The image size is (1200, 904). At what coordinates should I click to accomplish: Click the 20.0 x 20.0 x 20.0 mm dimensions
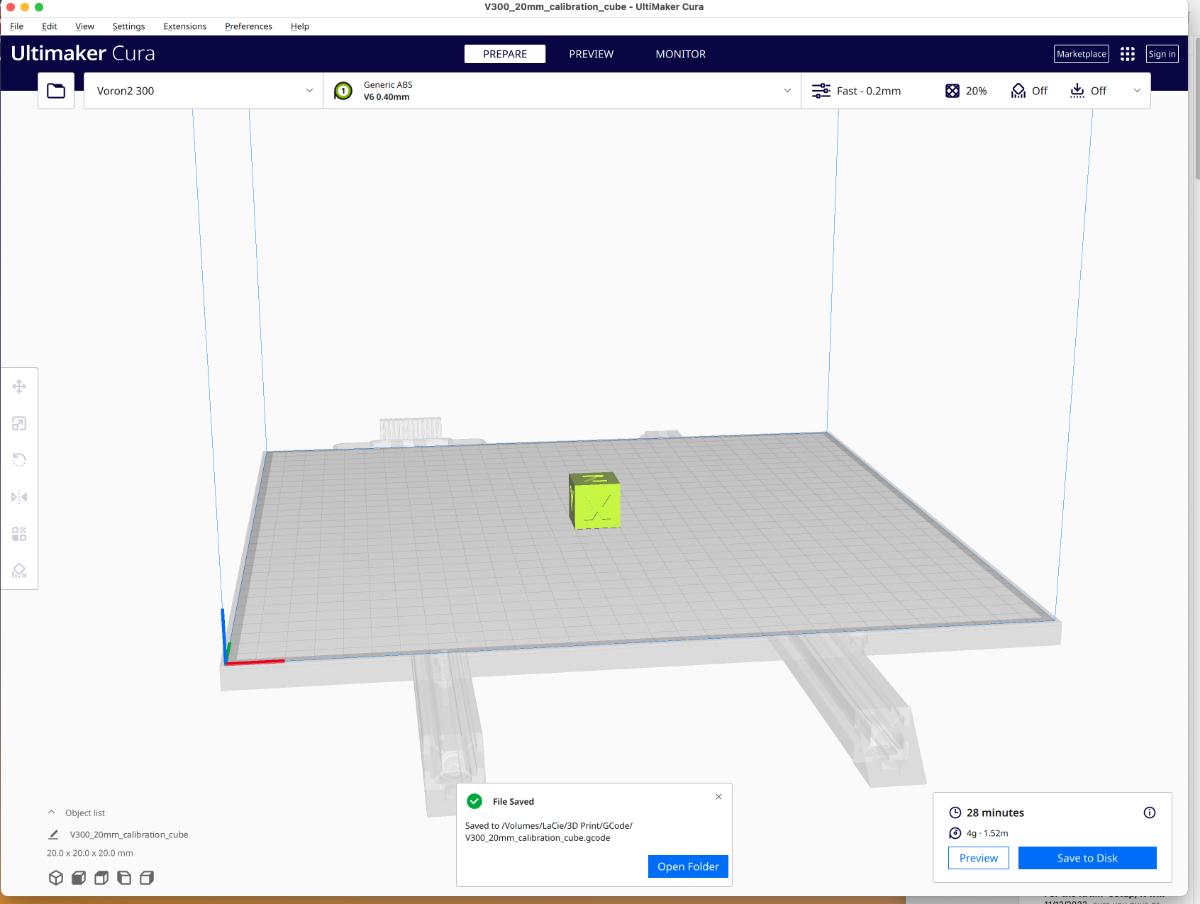point(90,853)
